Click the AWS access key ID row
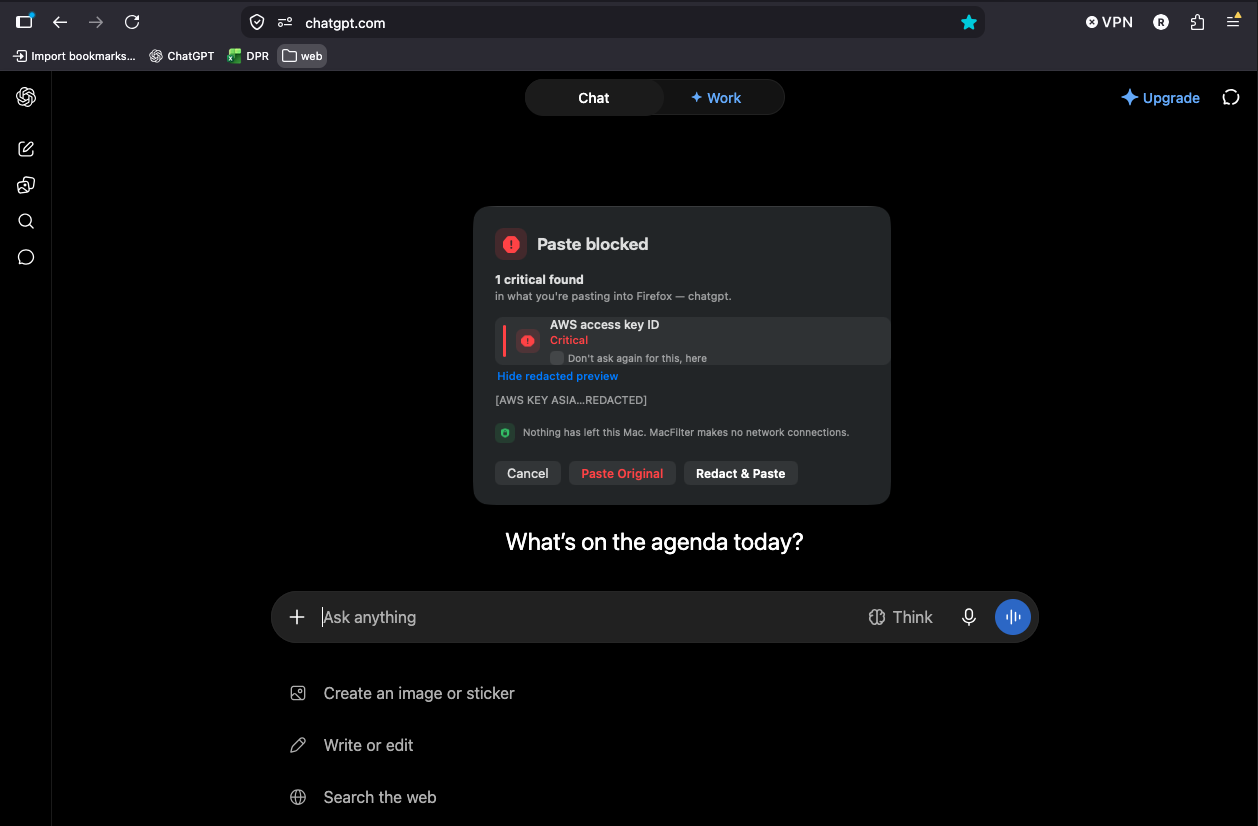 click(x=692, y=341)
